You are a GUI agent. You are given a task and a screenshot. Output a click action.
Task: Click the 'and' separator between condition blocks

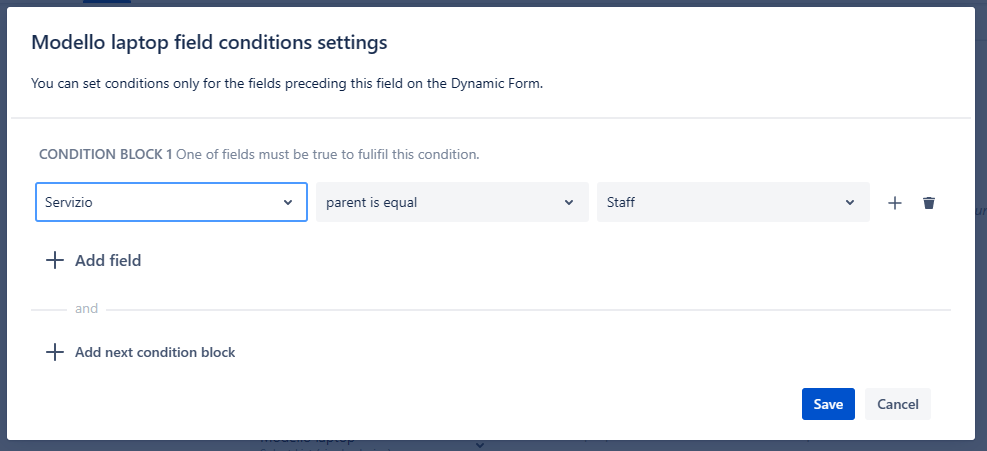tap(87, 309)
